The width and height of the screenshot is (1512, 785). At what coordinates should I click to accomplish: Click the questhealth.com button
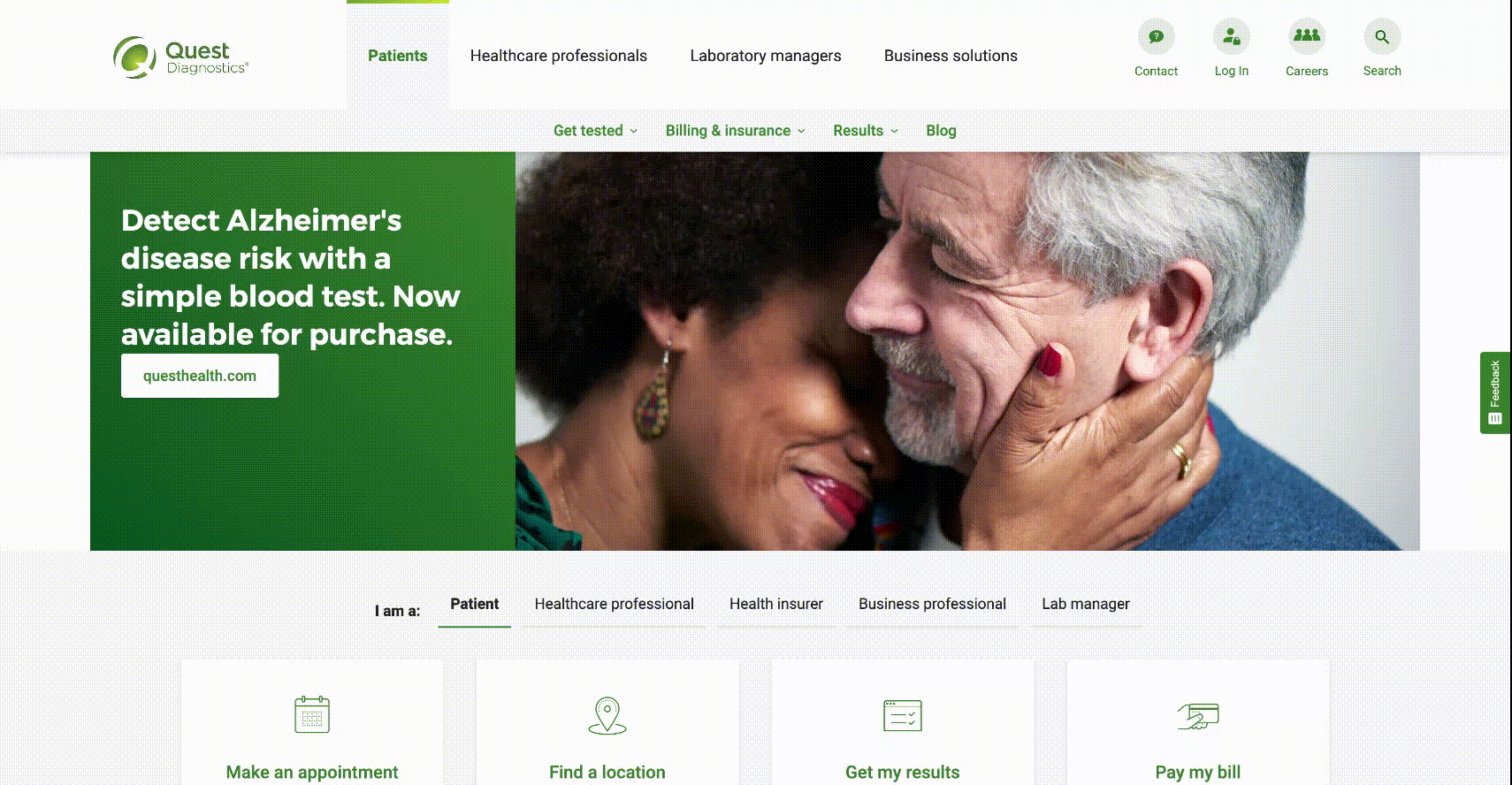200,376
